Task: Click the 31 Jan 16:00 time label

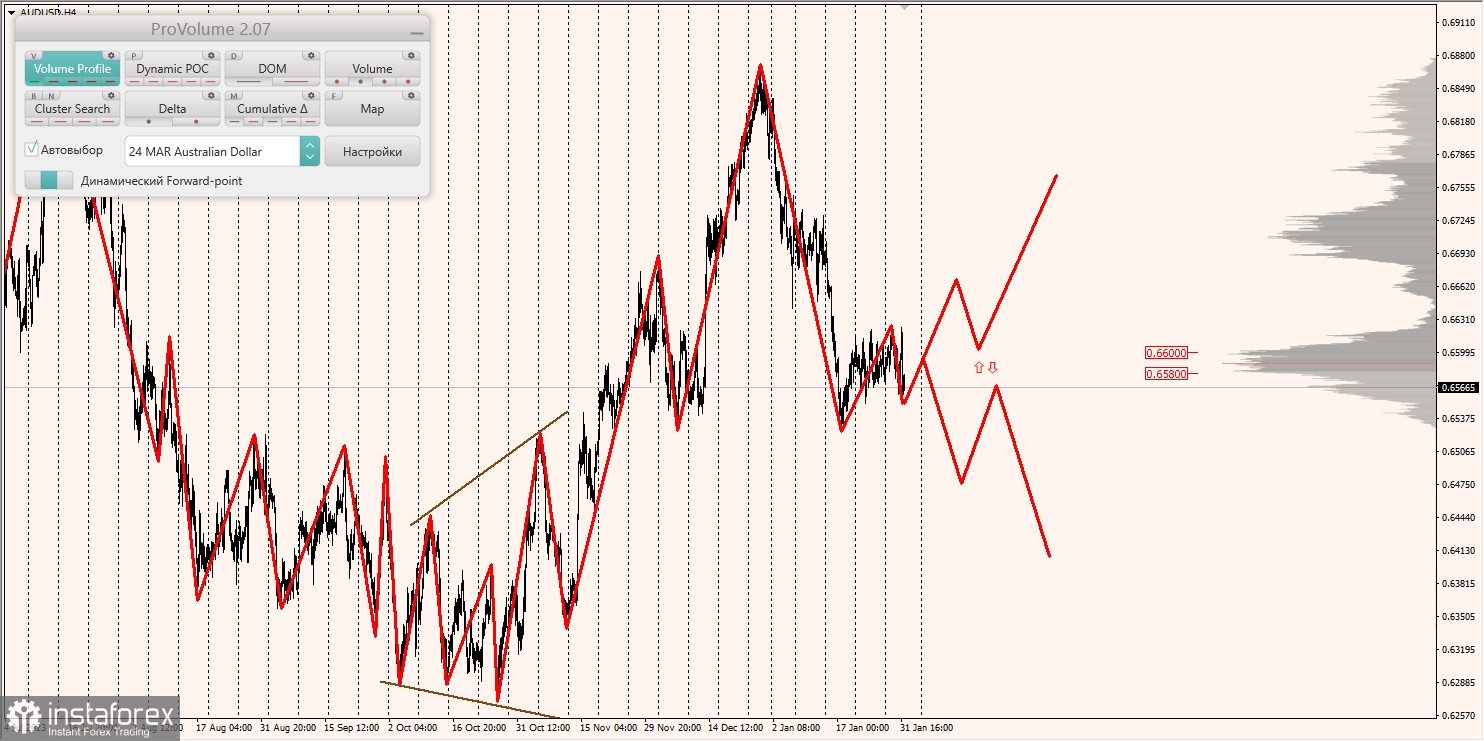Action: tap(926, 728)
